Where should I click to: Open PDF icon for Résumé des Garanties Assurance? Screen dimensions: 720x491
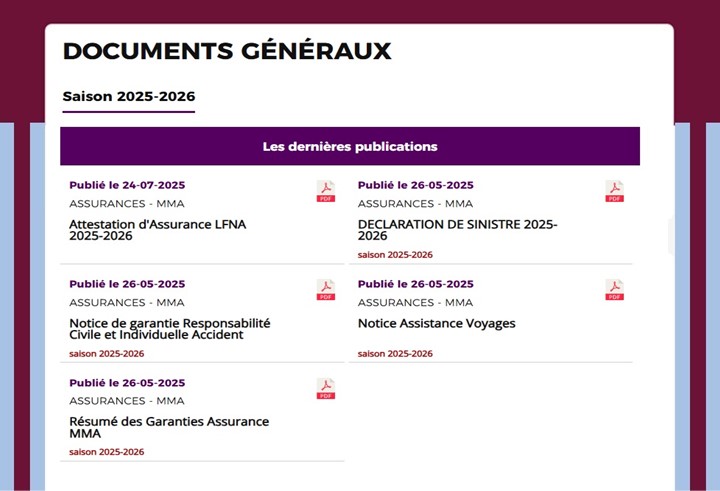[x=326, y=389]
